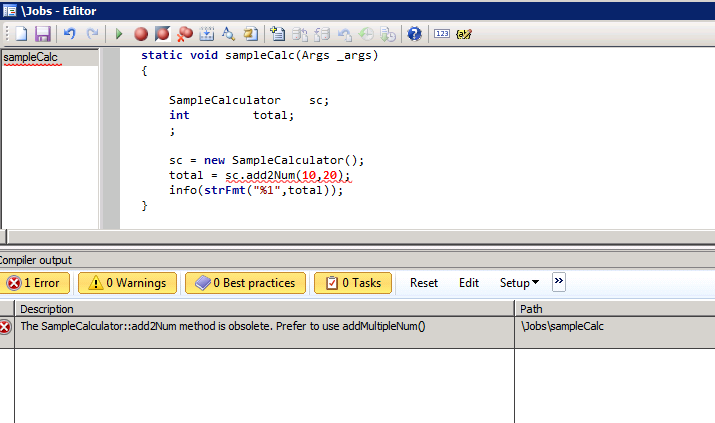
Task: Toggle the 0 Tasks filter button
Action: (353, 283)
